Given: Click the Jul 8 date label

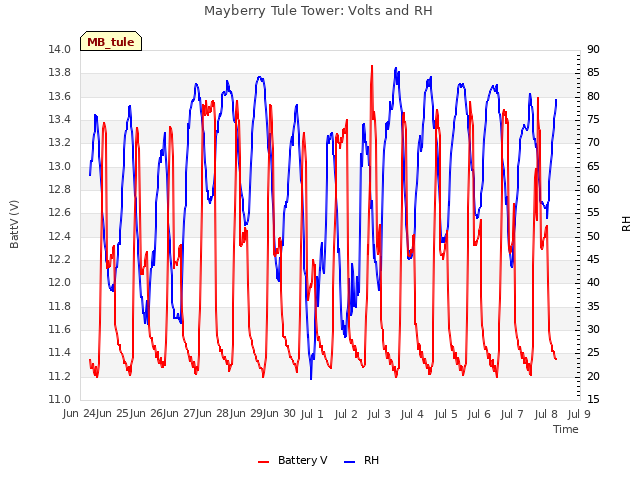Looking at the screenshot, I should coord(546,414).
